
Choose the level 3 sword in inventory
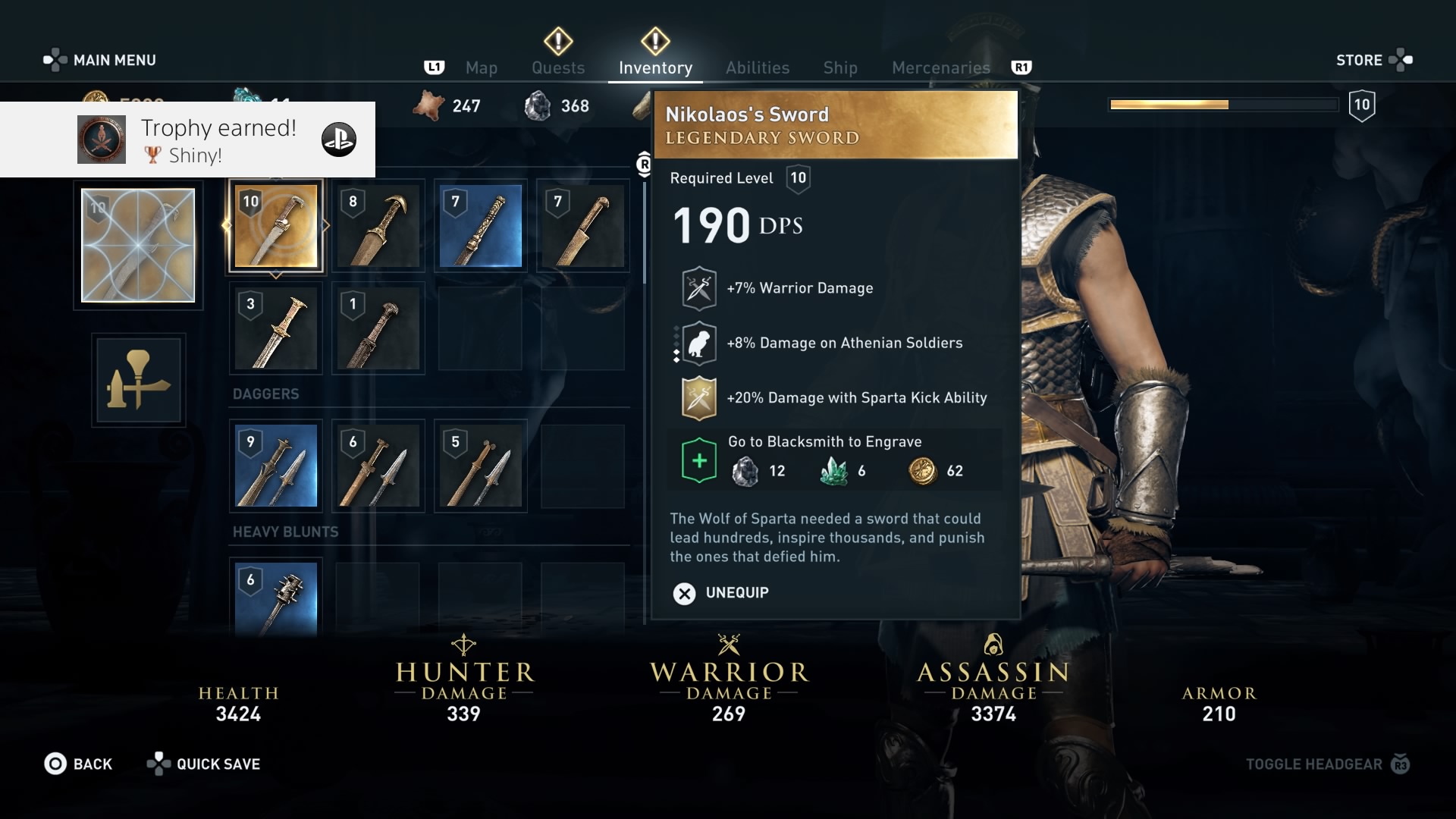tap(276, 328)
